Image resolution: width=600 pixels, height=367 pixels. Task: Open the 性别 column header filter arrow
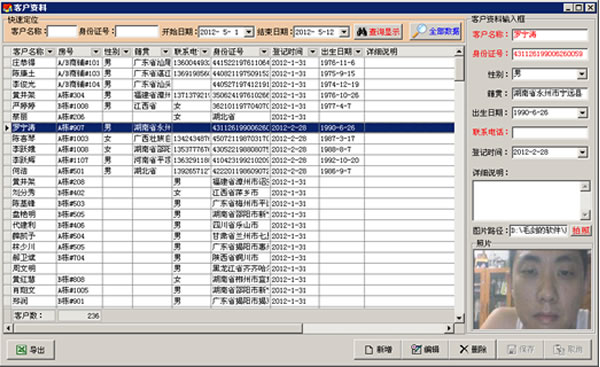pyautogui.click(x=126, y=52)
